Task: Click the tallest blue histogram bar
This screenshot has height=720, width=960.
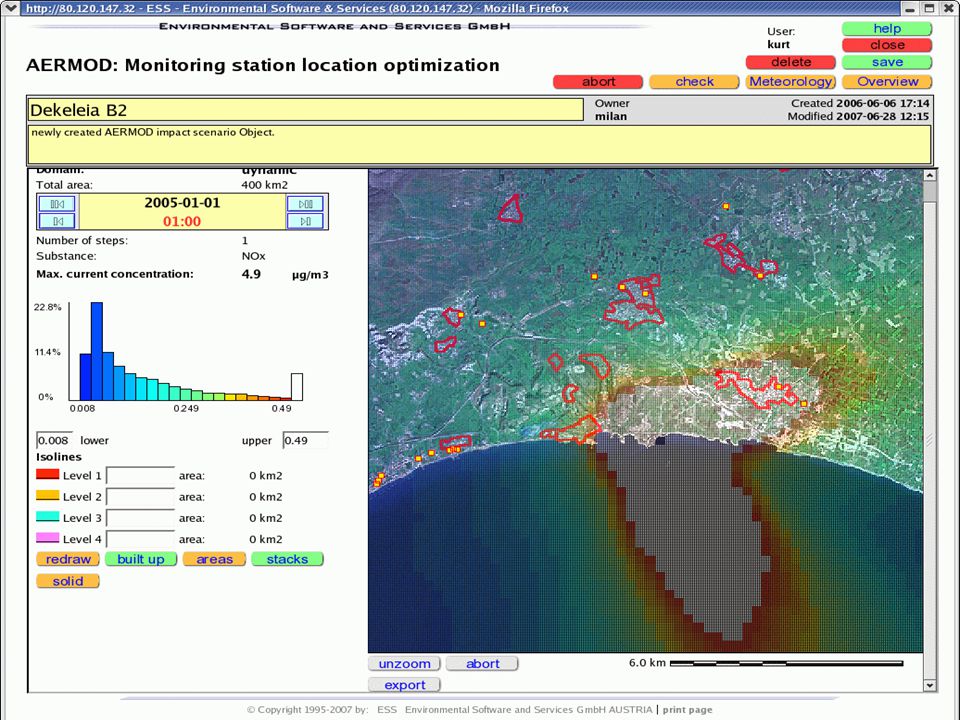Action: (x=97, y=351)
